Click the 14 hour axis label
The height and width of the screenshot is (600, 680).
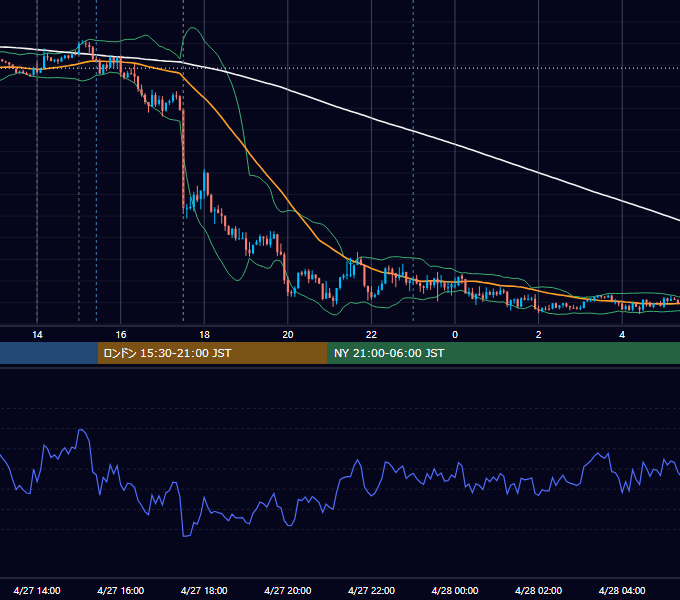(37, 335)
